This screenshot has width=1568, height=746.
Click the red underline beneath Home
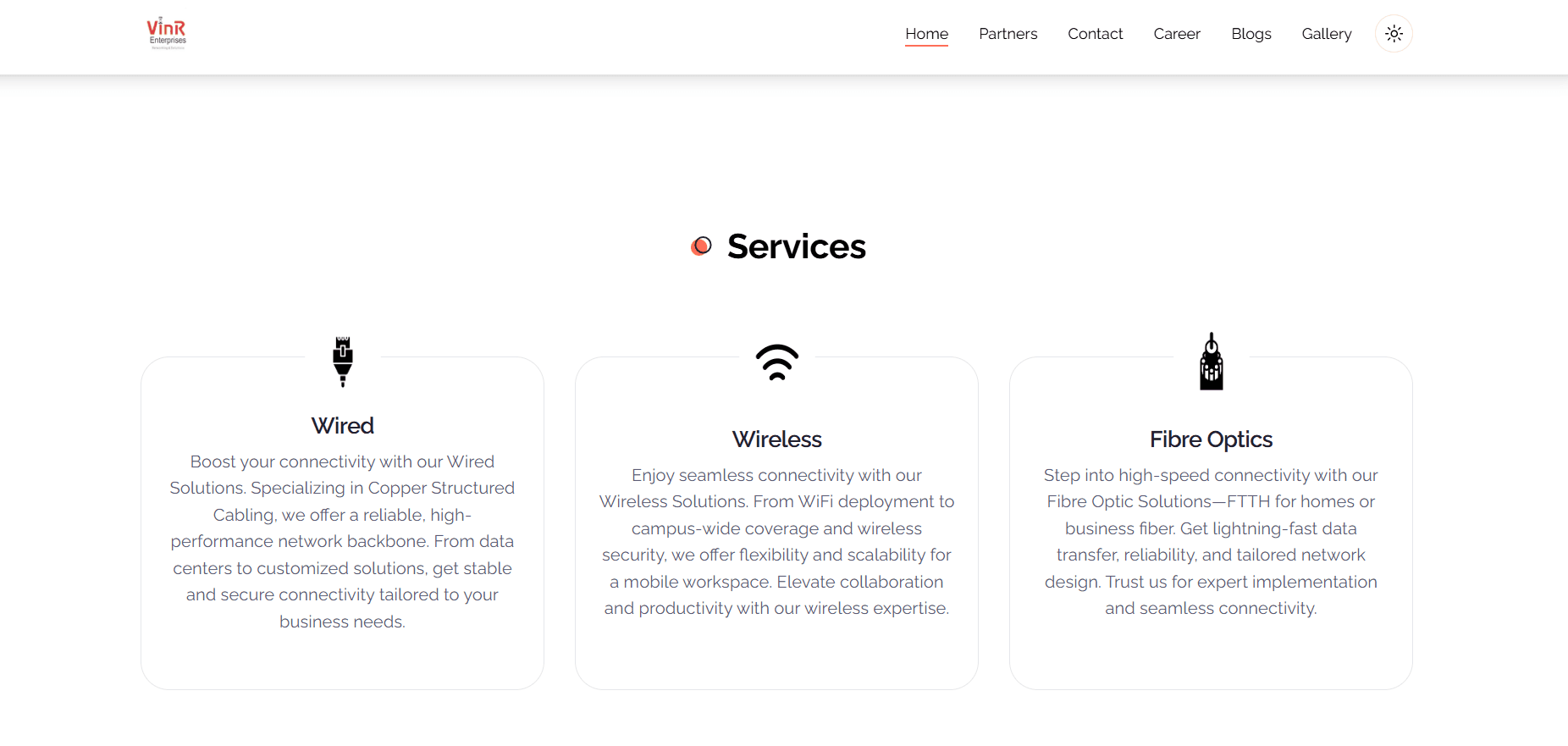926,46
